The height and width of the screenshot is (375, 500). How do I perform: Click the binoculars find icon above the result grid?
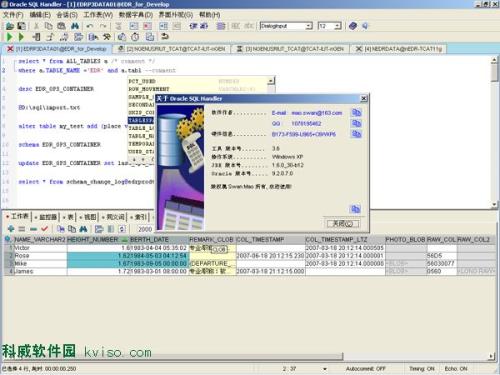83,229
